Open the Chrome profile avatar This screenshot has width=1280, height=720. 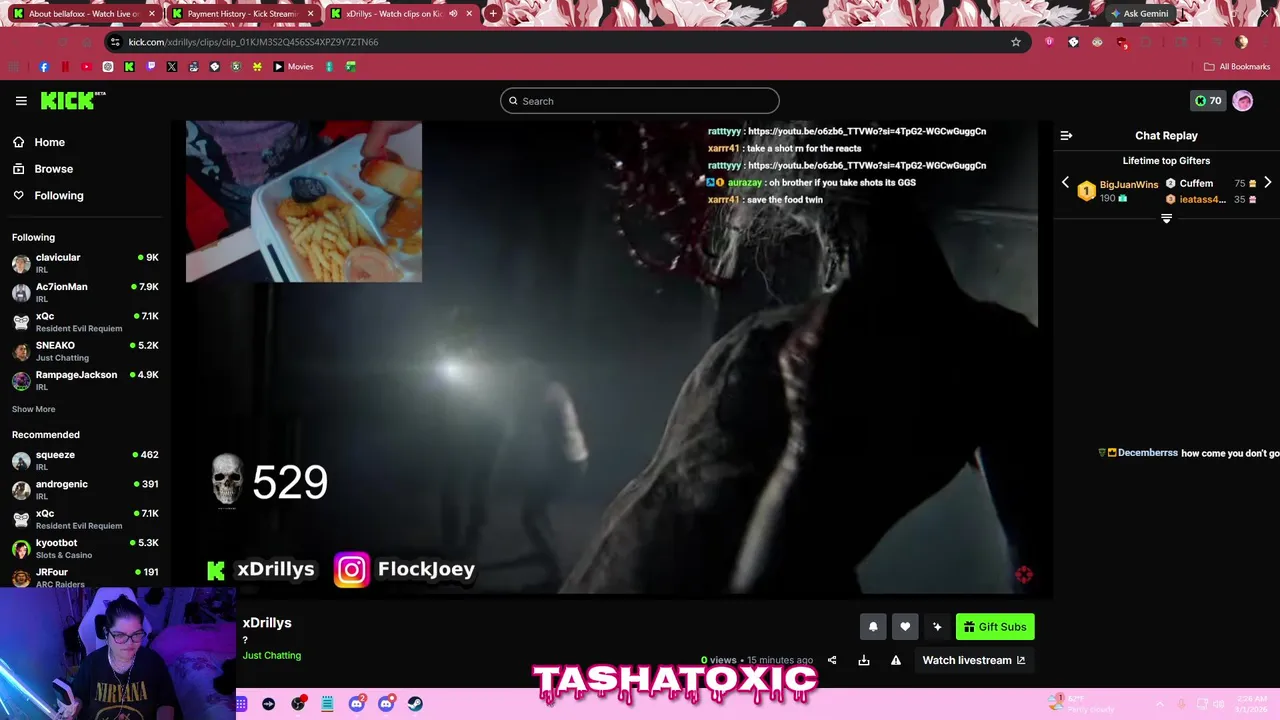pos(1241,42)
